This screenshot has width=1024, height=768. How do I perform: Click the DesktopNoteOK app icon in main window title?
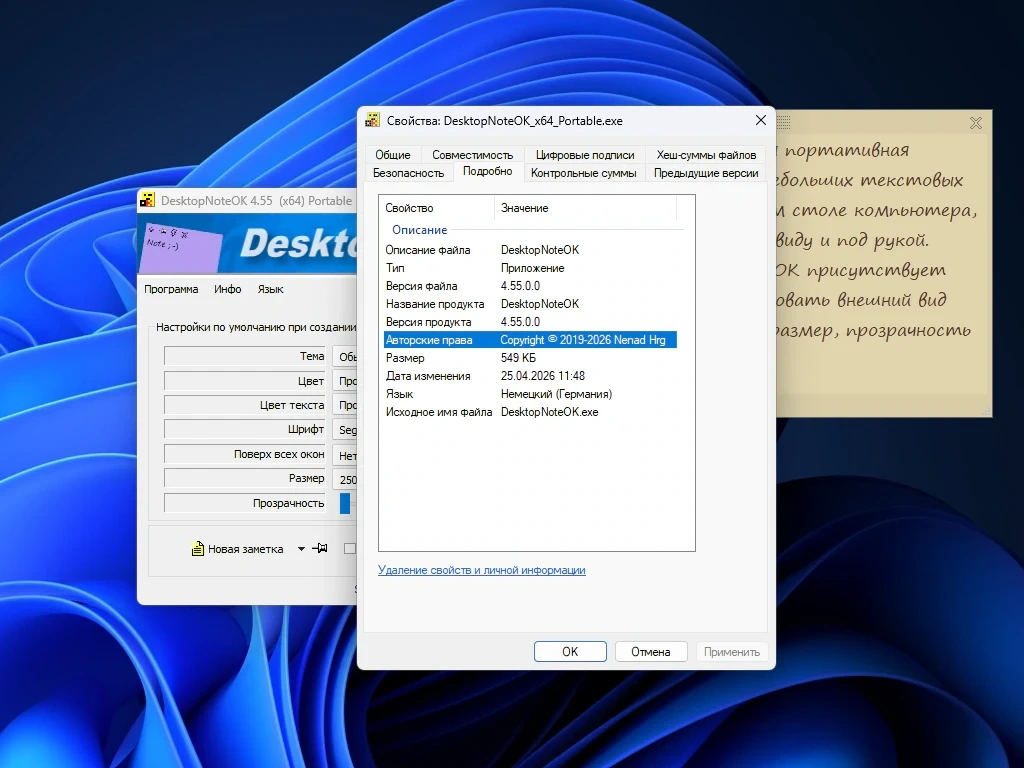click(148, 200)
